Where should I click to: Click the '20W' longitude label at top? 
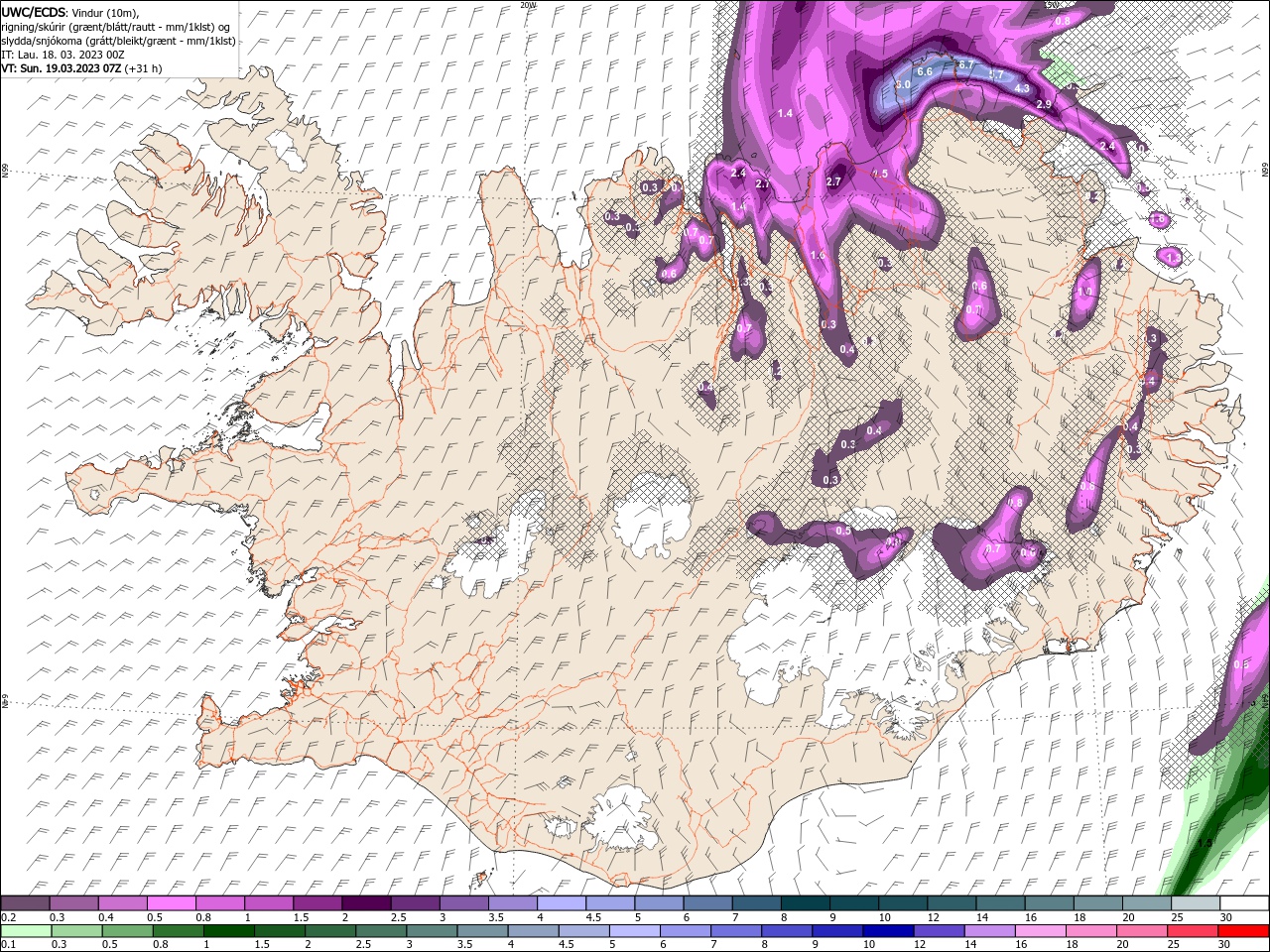tap(528, 4)
